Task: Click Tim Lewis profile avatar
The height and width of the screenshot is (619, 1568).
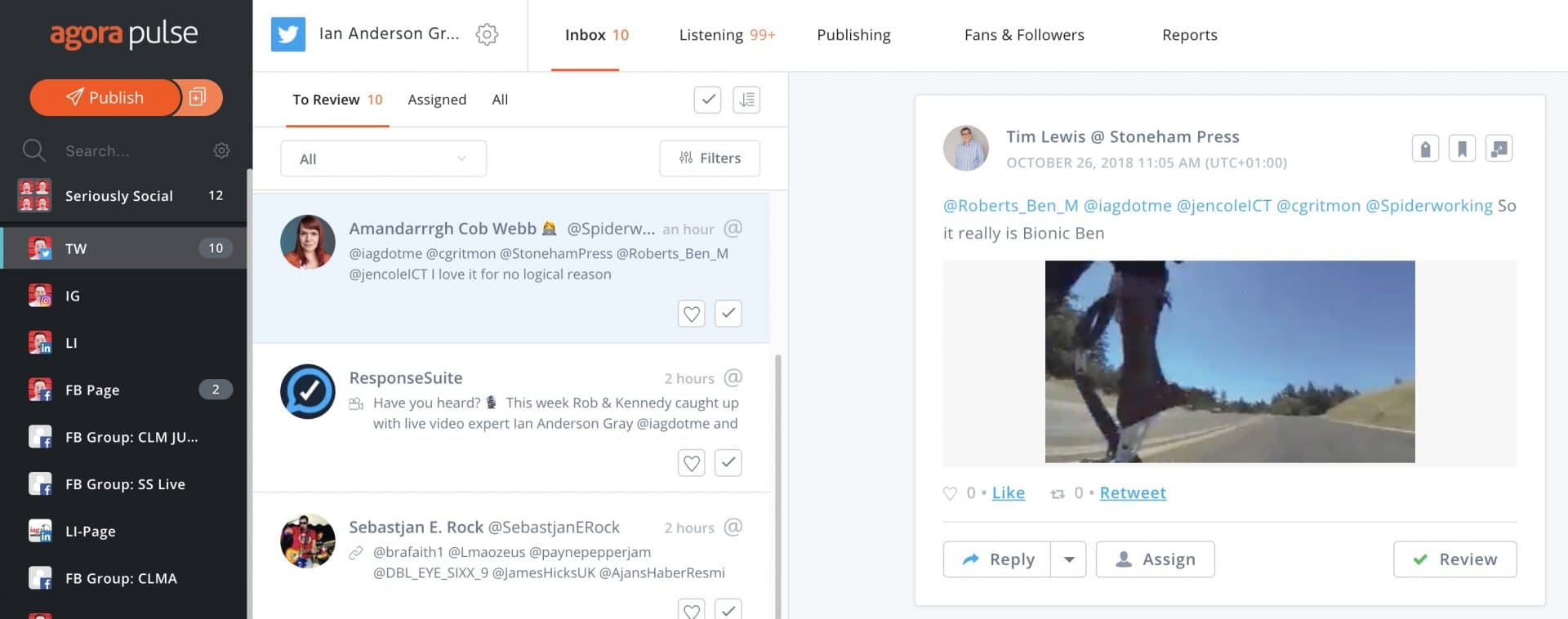Action: 966,148
